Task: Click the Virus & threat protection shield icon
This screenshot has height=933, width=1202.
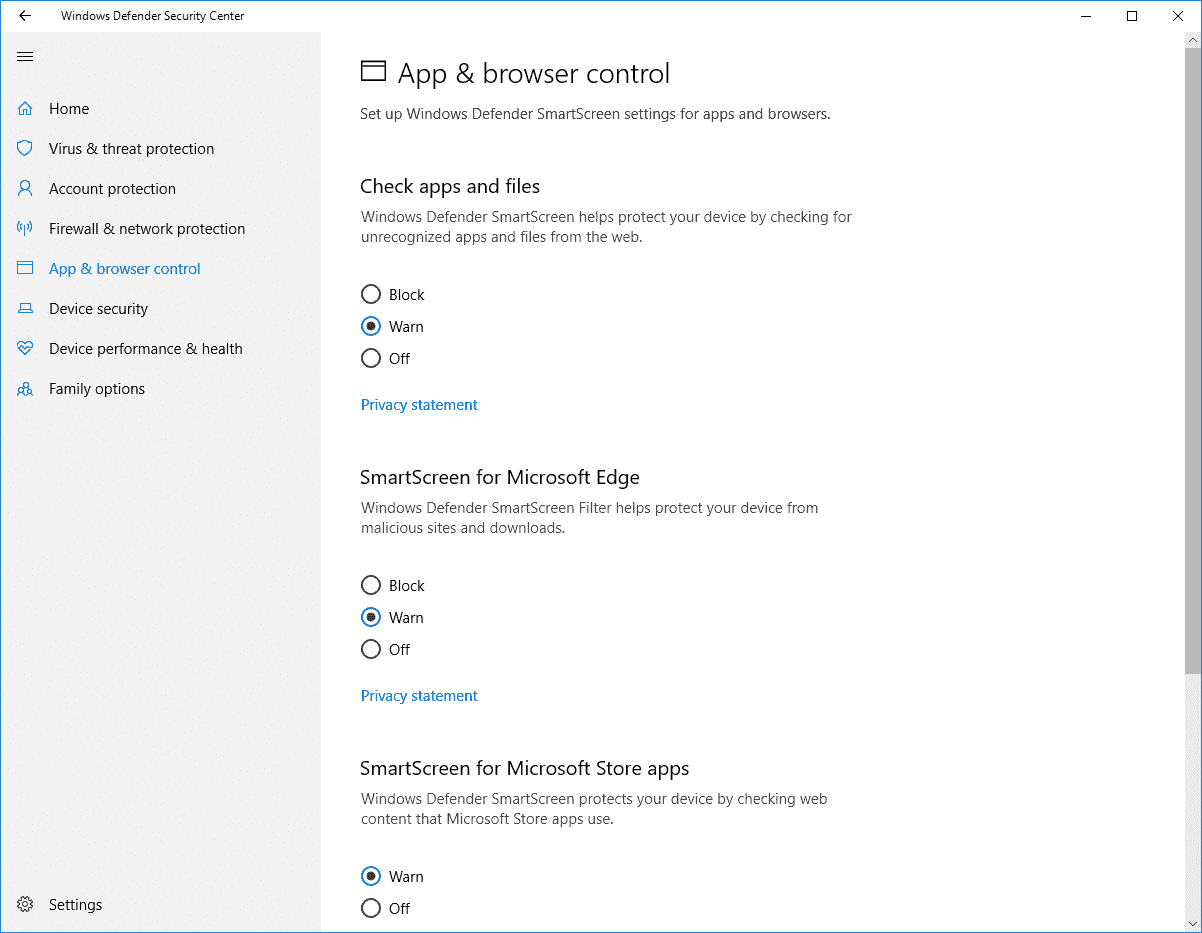Action: (x=25, y=148)
